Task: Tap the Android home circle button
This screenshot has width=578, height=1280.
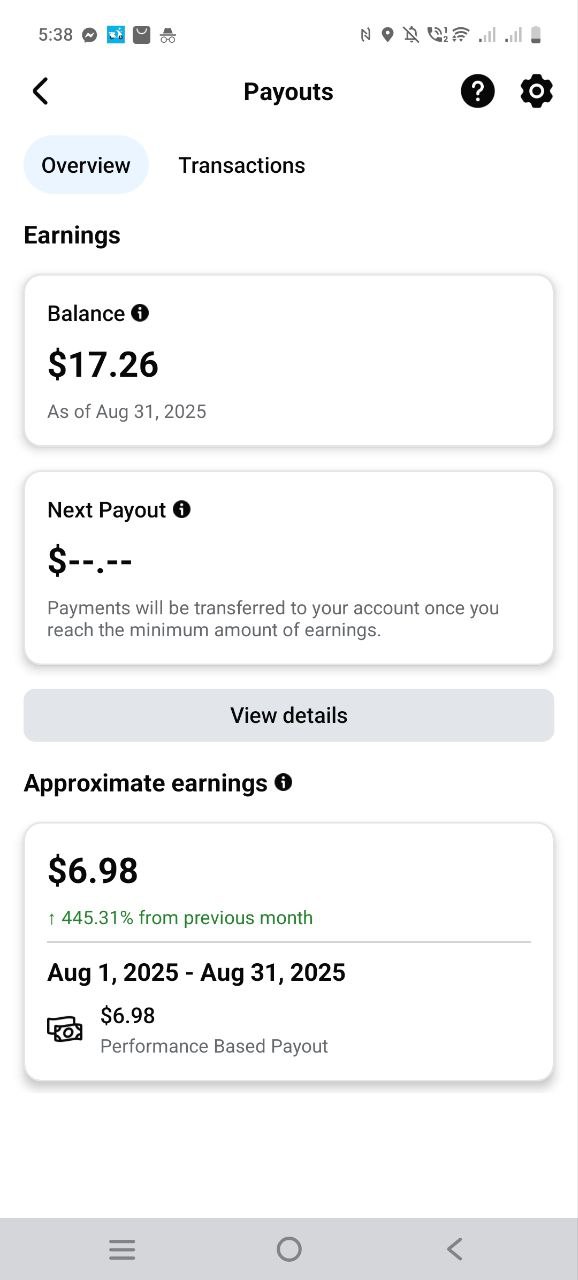Action: tap(288, 1248)
